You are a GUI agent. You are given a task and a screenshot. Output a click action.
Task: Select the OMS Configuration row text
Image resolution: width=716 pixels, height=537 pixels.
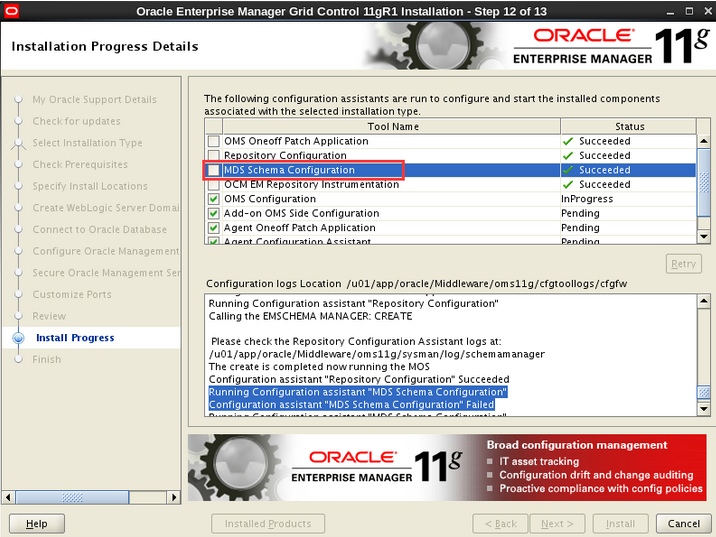click(x=270, y=199)
